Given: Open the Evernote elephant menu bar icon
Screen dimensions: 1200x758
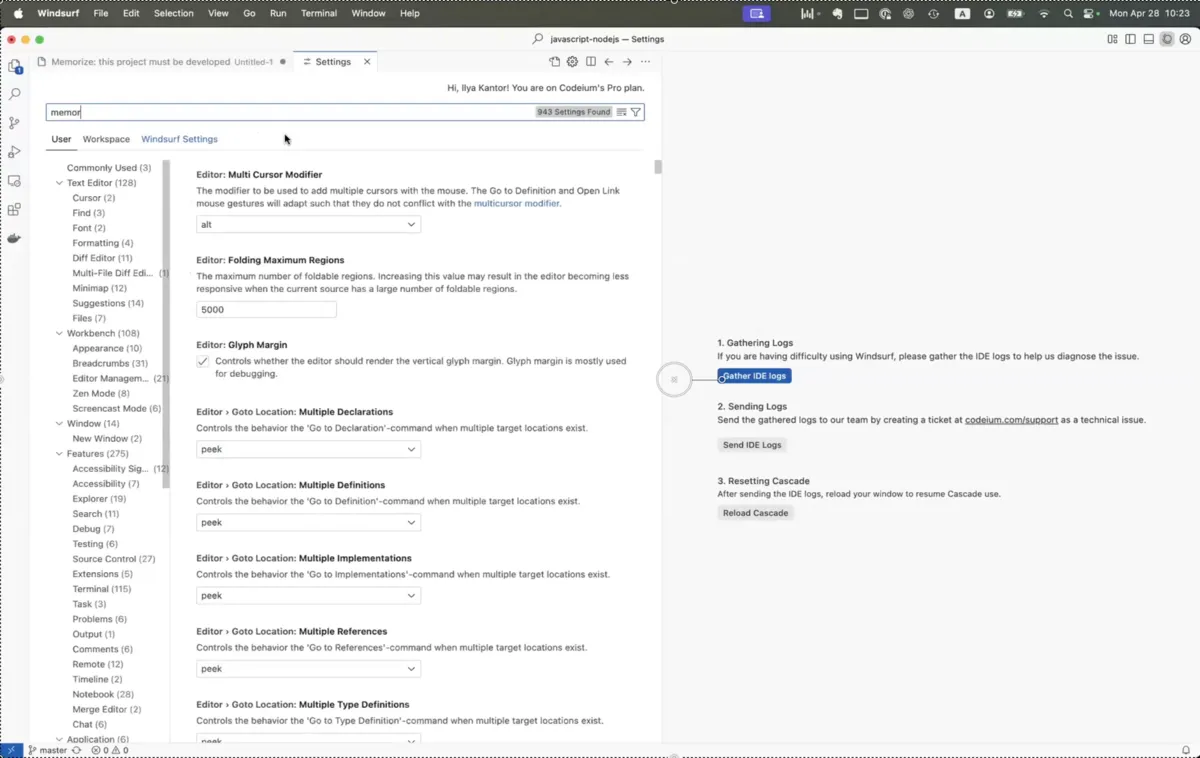Looking at the screenshot, I should point(837,14).
